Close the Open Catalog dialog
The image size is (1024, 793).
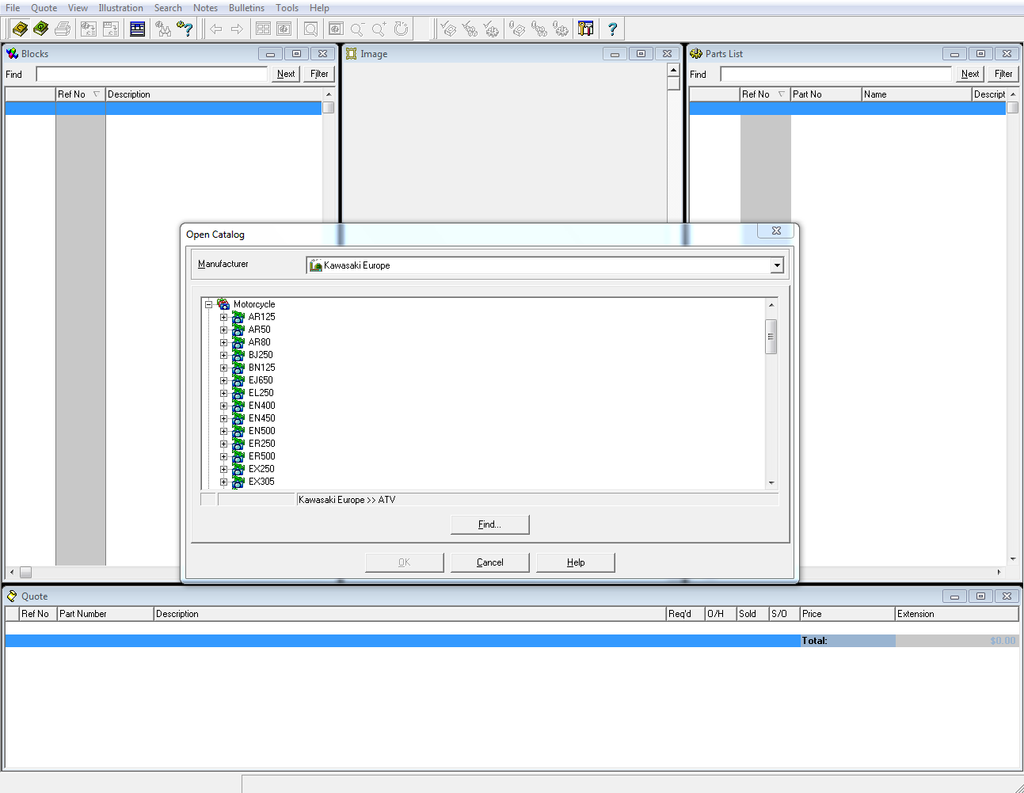[776, 231]
